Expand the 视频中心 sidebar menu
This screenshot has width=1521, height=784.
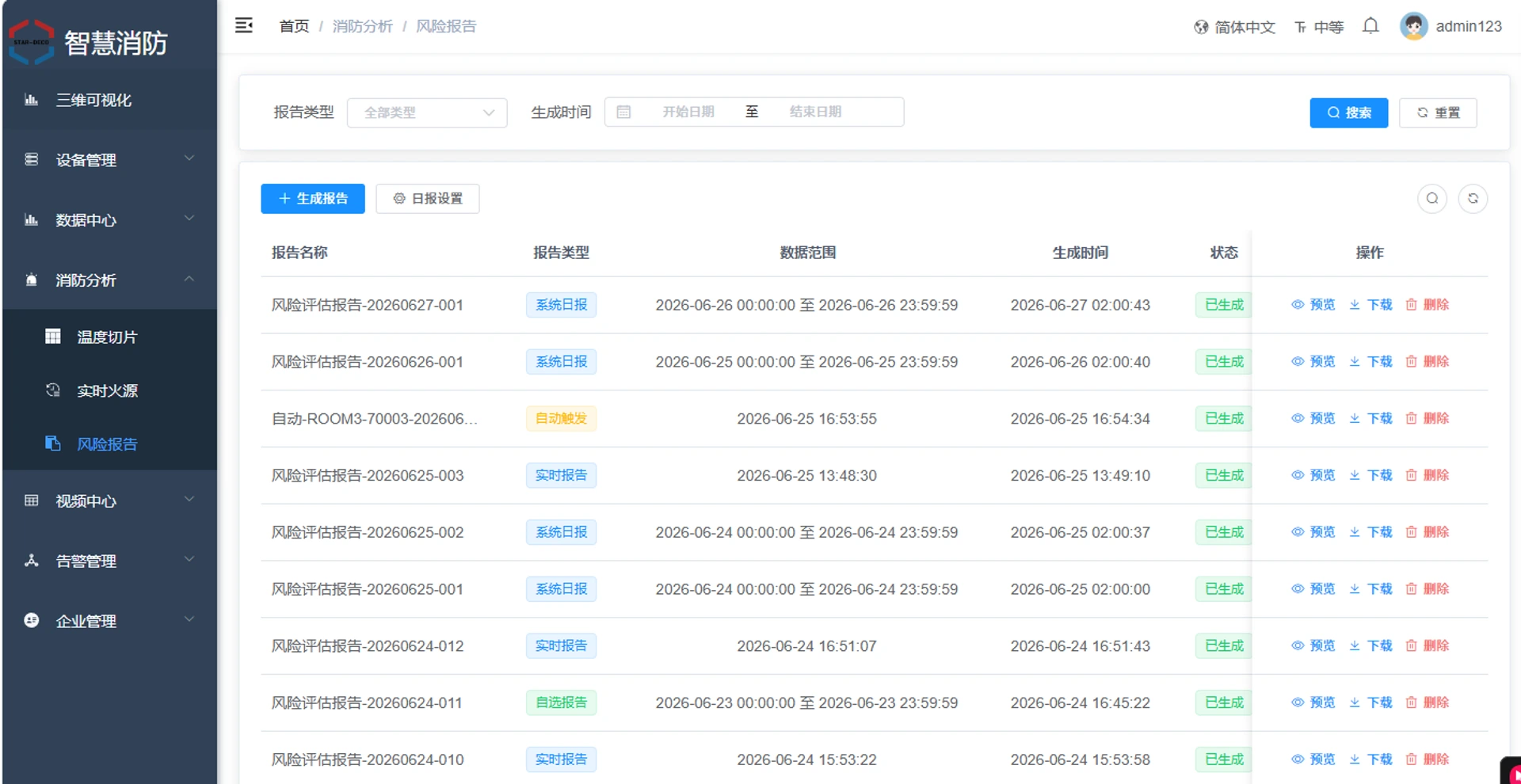click(x=109, y=501)
